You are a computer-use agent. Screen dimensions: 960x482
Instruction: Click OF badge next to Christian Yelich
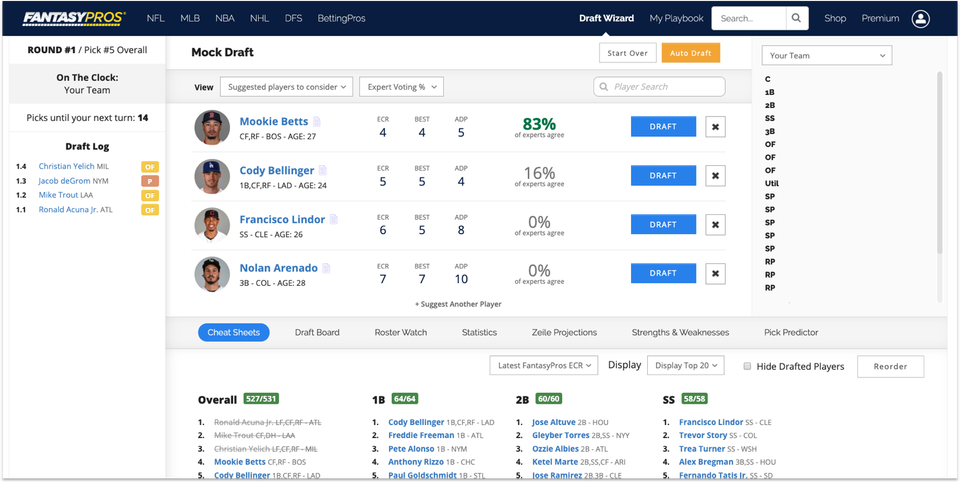pos(150,166)
